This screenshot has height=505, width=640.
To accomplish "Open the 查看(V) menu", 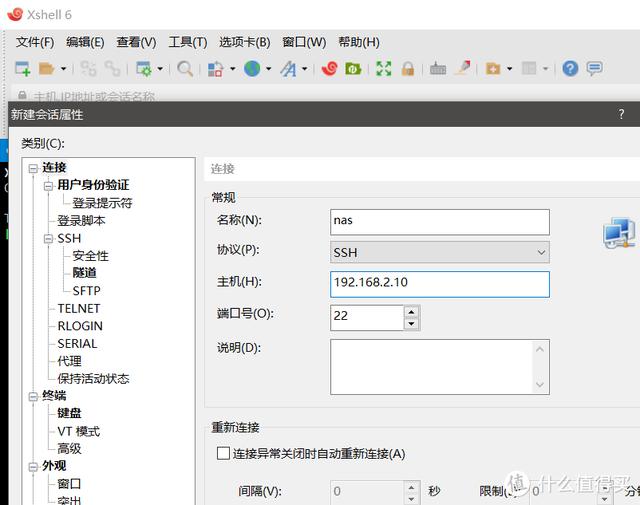I will coord(136,42).
